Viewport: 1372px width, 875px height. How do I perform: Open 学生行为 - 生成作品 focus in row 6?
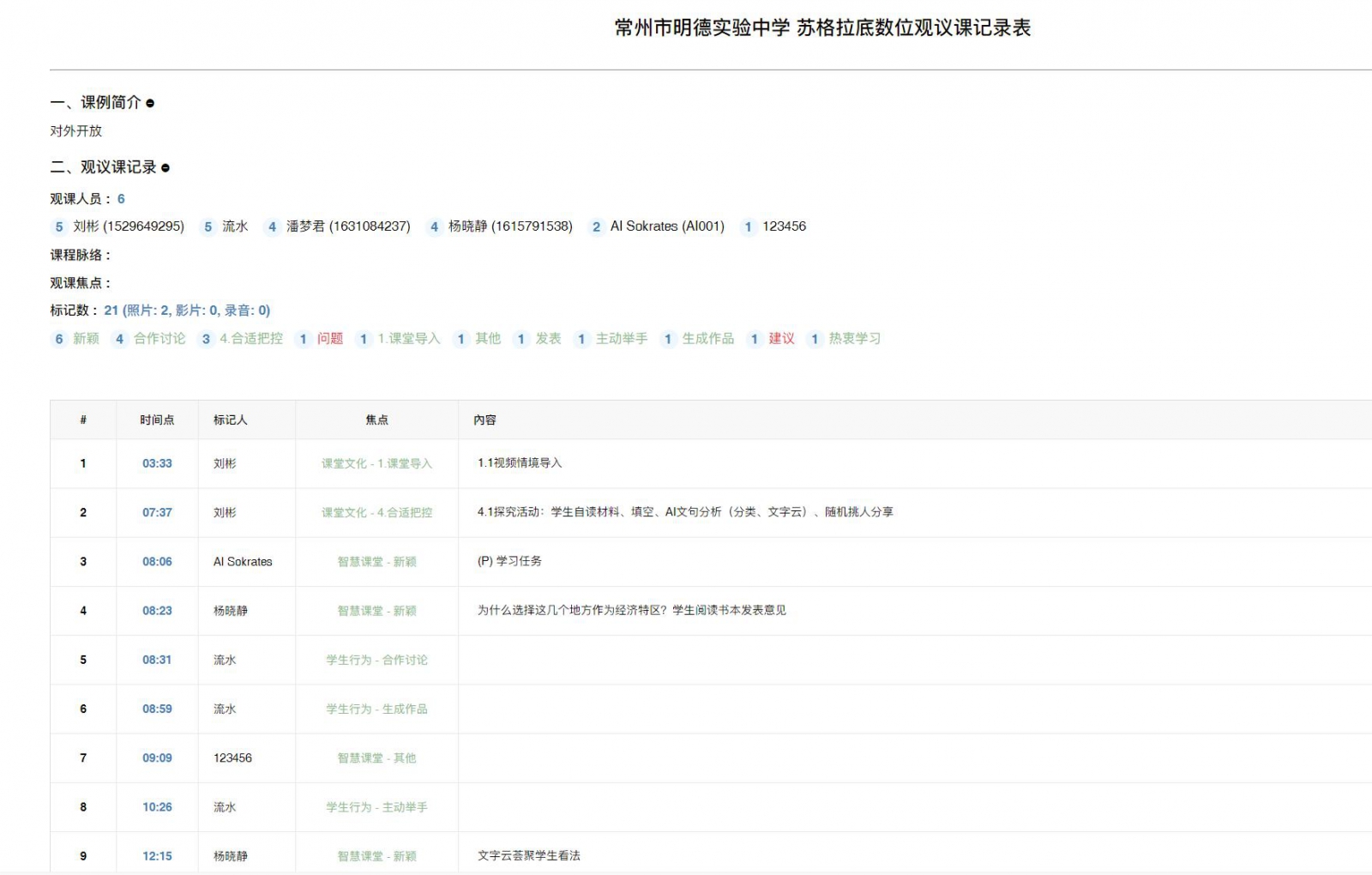point(376,709)
